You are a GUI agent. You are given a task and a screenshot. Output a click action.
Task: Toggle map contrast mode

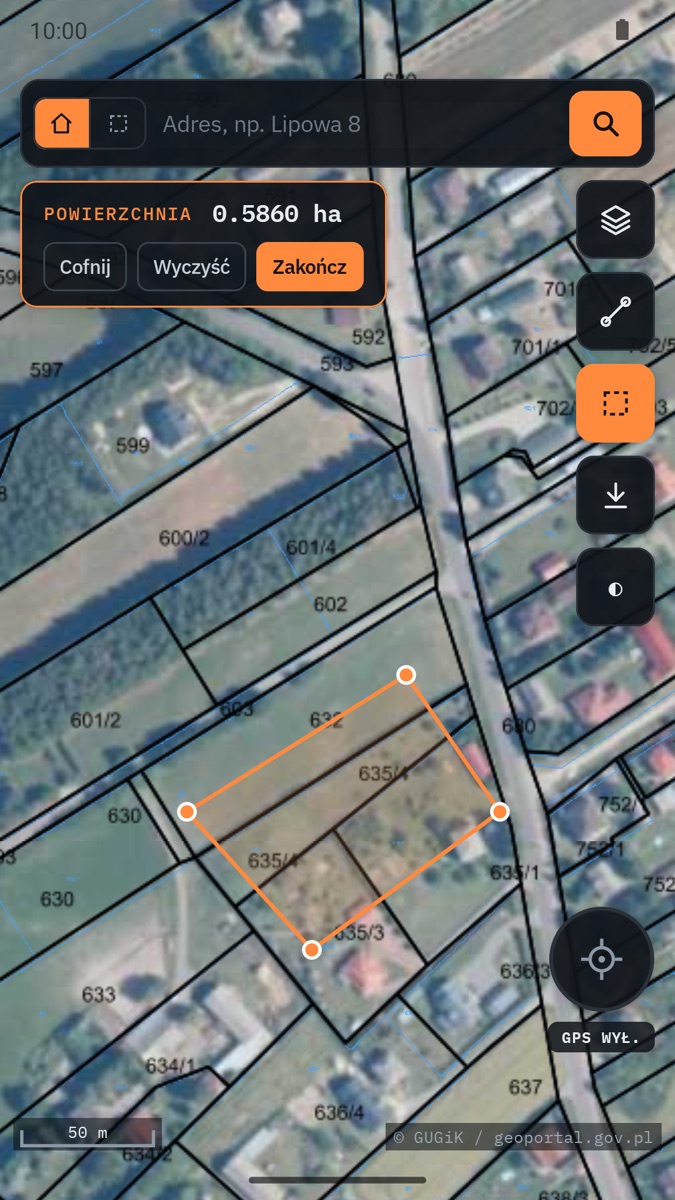[615, 587]
